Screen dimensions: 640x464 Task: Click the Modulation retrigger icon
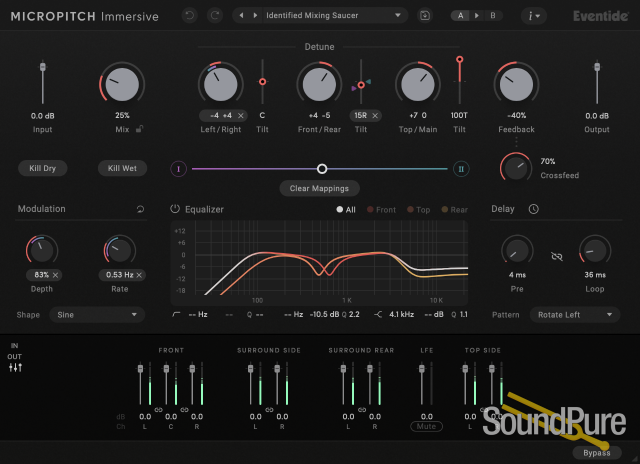[x=140, y=209]
